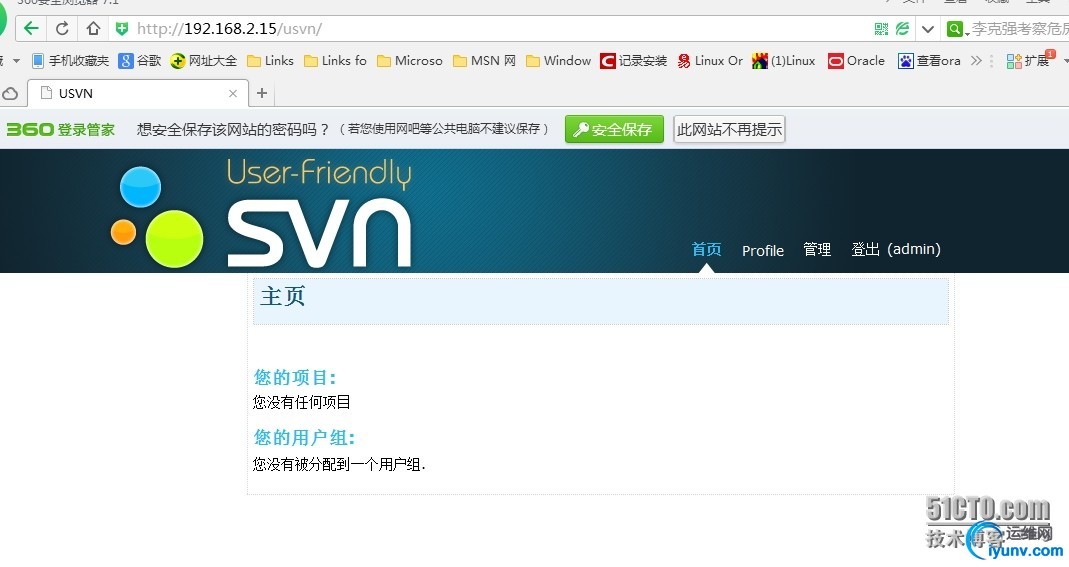1069x567 pixels.
Task: Open the Links fo bookmark folder
Action: 335,61
